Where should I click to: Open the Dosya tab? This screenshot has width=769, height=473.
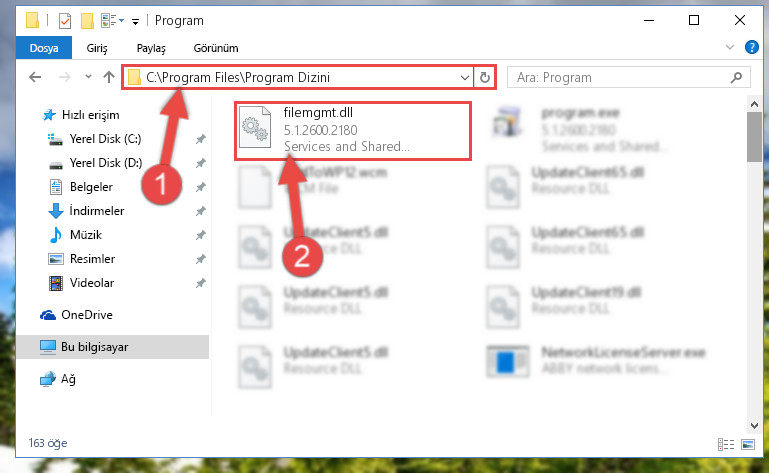coord(44,48)
